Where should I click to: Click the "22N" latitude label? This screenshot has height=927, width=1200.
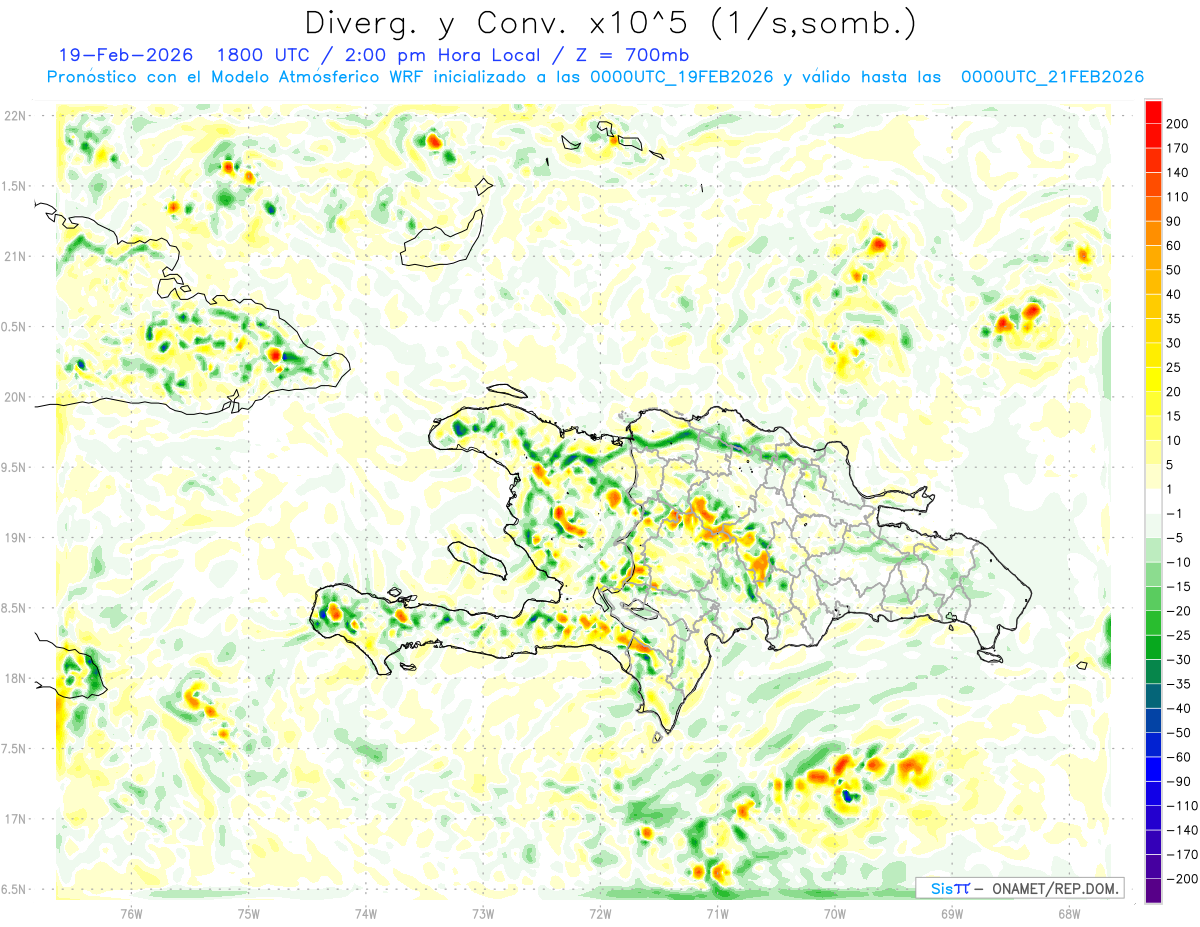tap(15, 116)
